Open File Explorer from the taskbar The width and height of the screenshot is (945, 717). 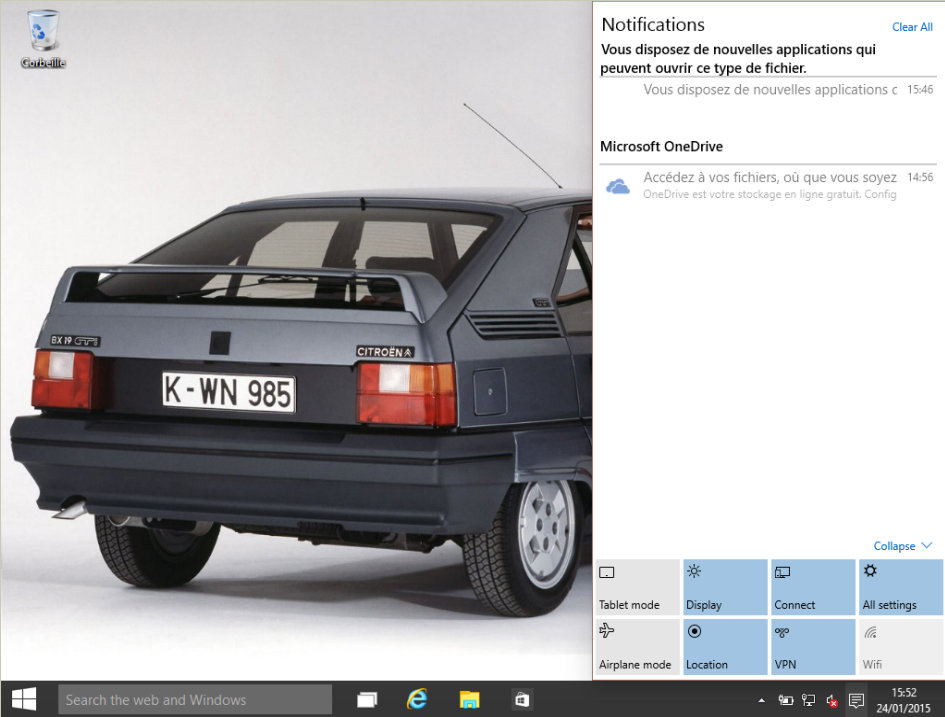click(469, 700)
